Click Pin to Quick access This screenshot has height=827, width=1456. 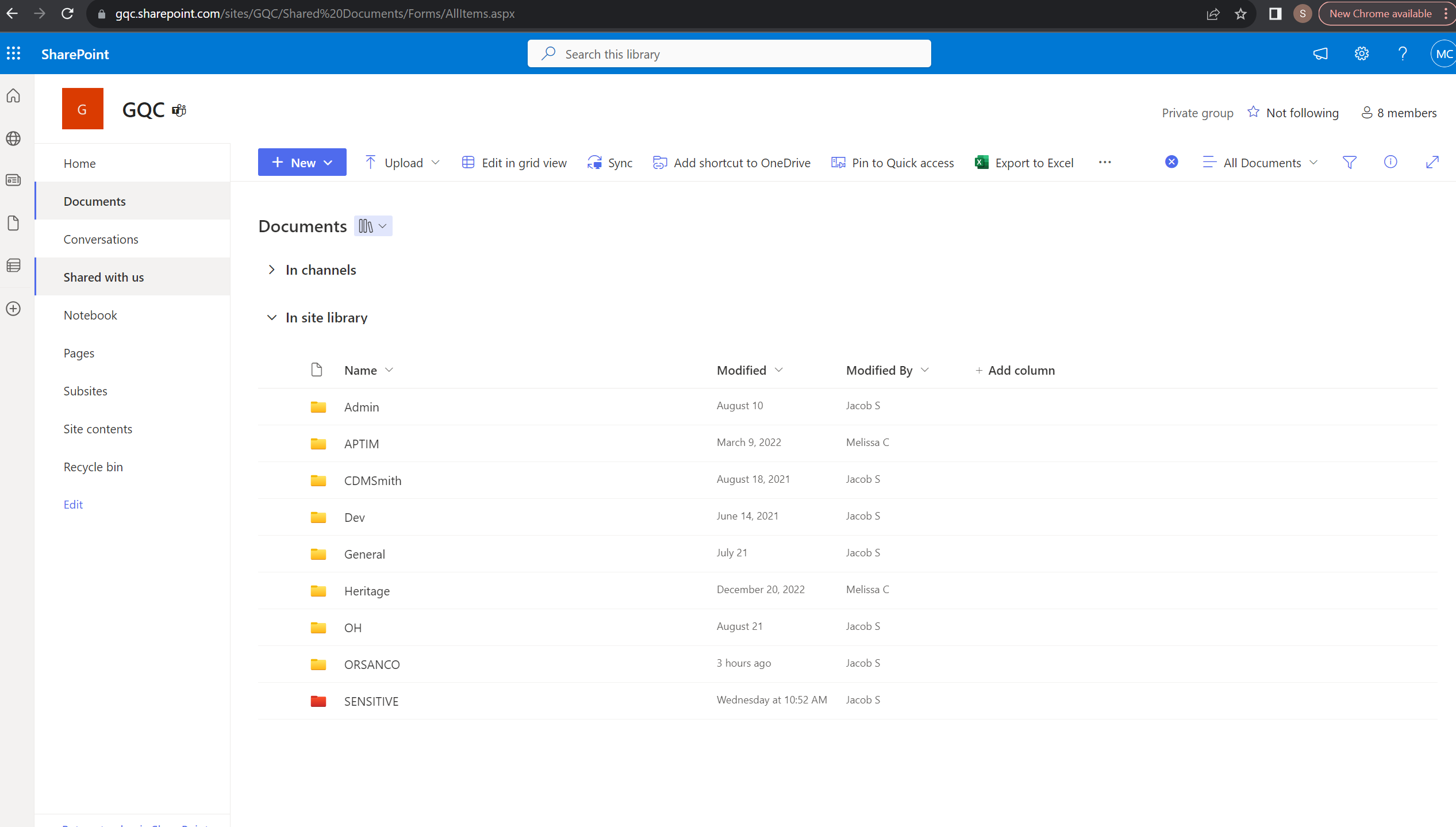pyautogui.click(x=893, y=163)
